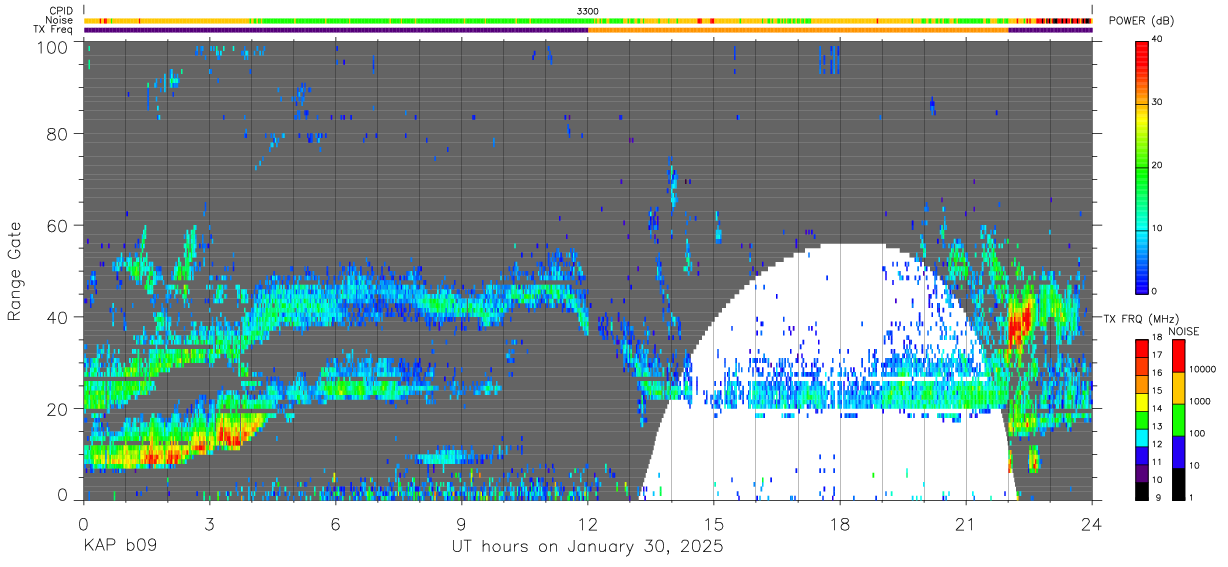Click the 'POWER (dB)' legend title

coord(1142,21)
